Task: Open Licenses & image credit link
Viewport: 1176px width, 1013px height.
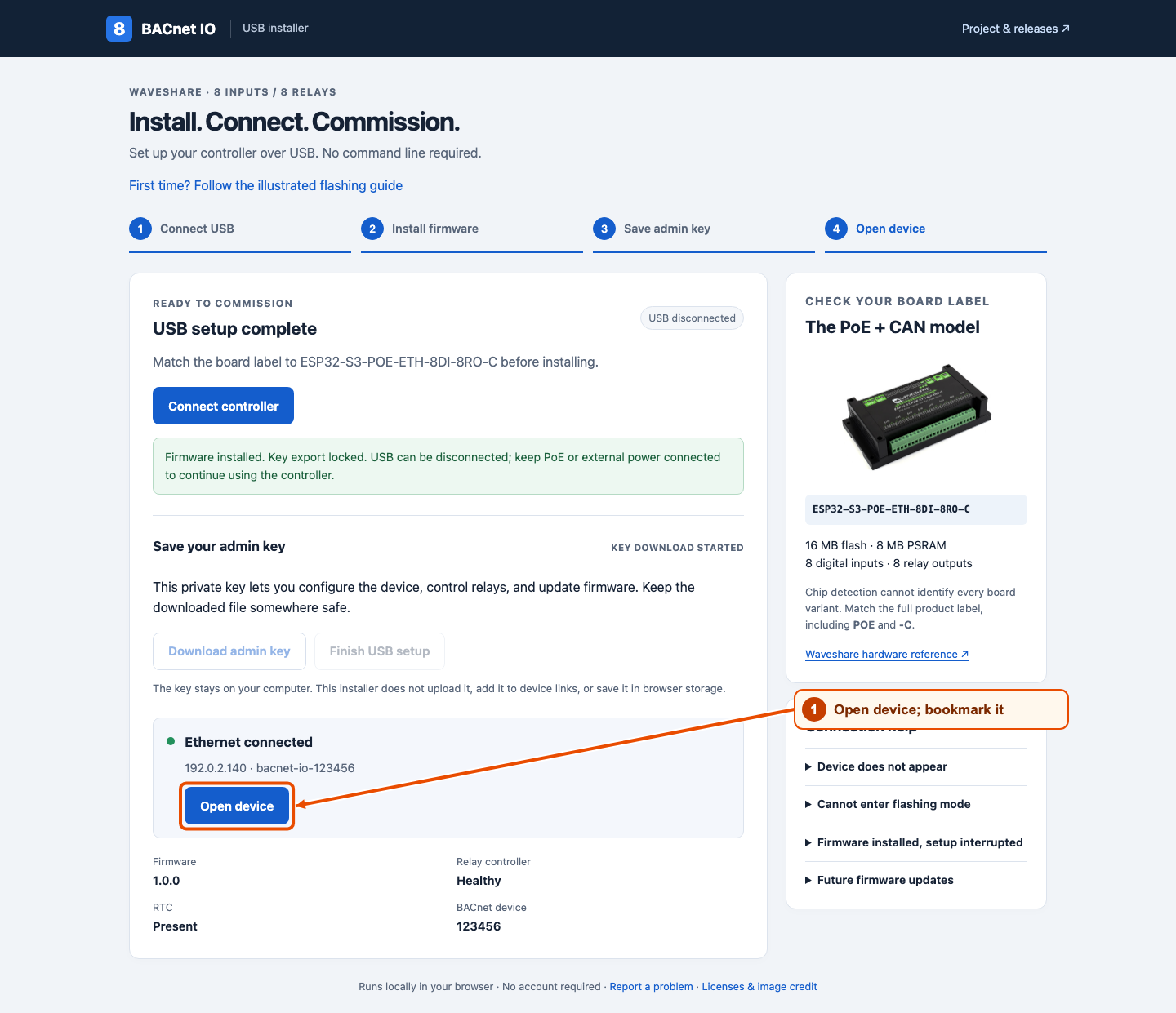Action: (759, 987)
